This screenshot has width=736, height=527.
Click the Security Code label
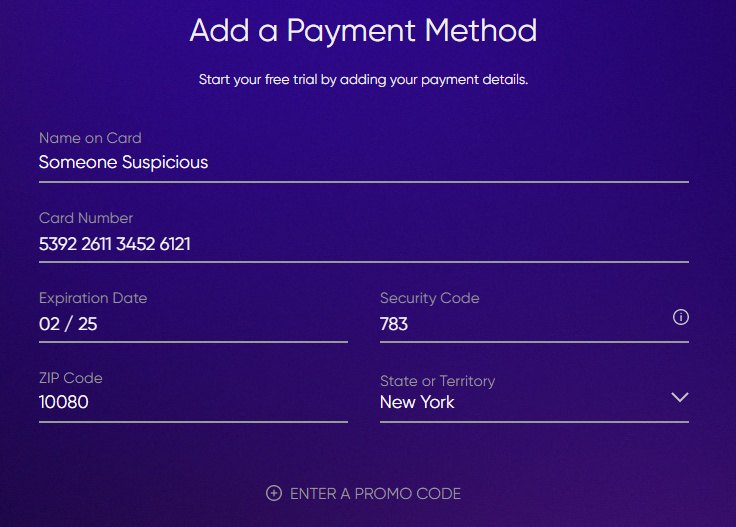tap(429, 298)
